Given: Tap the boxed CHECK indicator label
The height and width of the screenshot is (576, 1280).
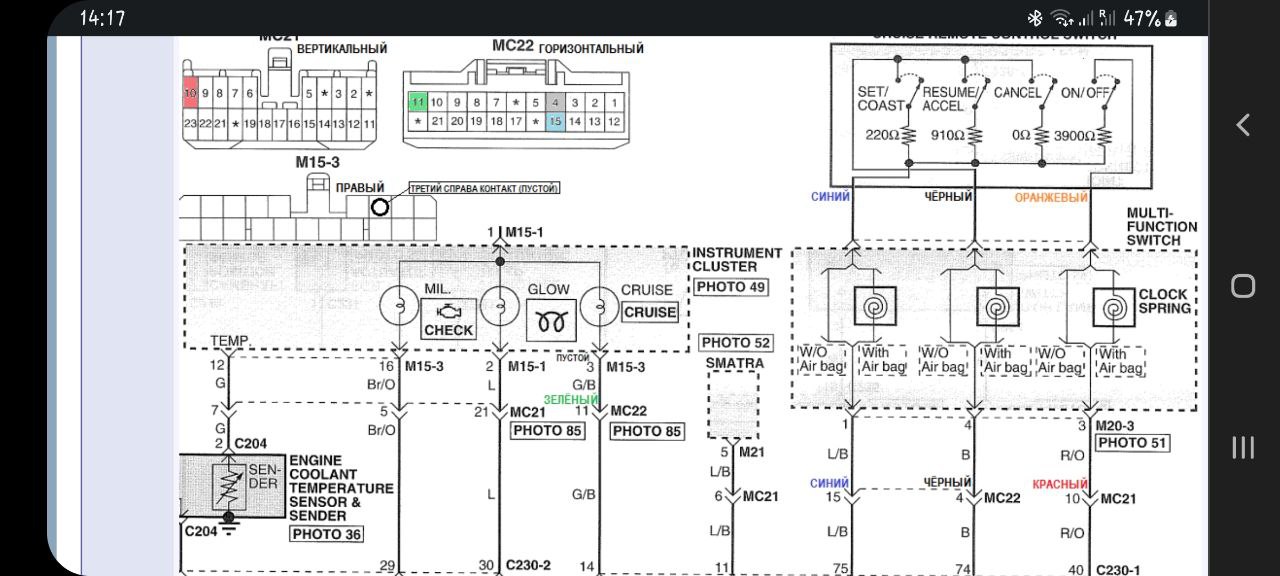Looking at the screenshot, I should tap(448, 330).
